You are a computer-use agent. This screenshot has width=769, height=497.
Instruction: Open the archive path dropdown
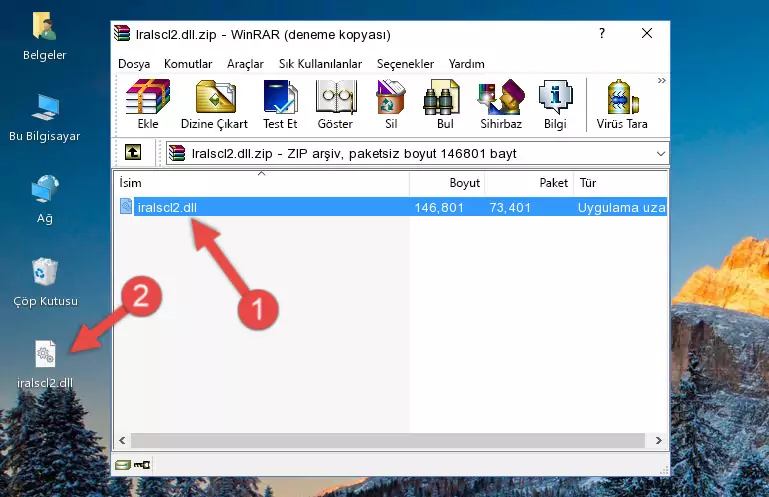[661, 154]
